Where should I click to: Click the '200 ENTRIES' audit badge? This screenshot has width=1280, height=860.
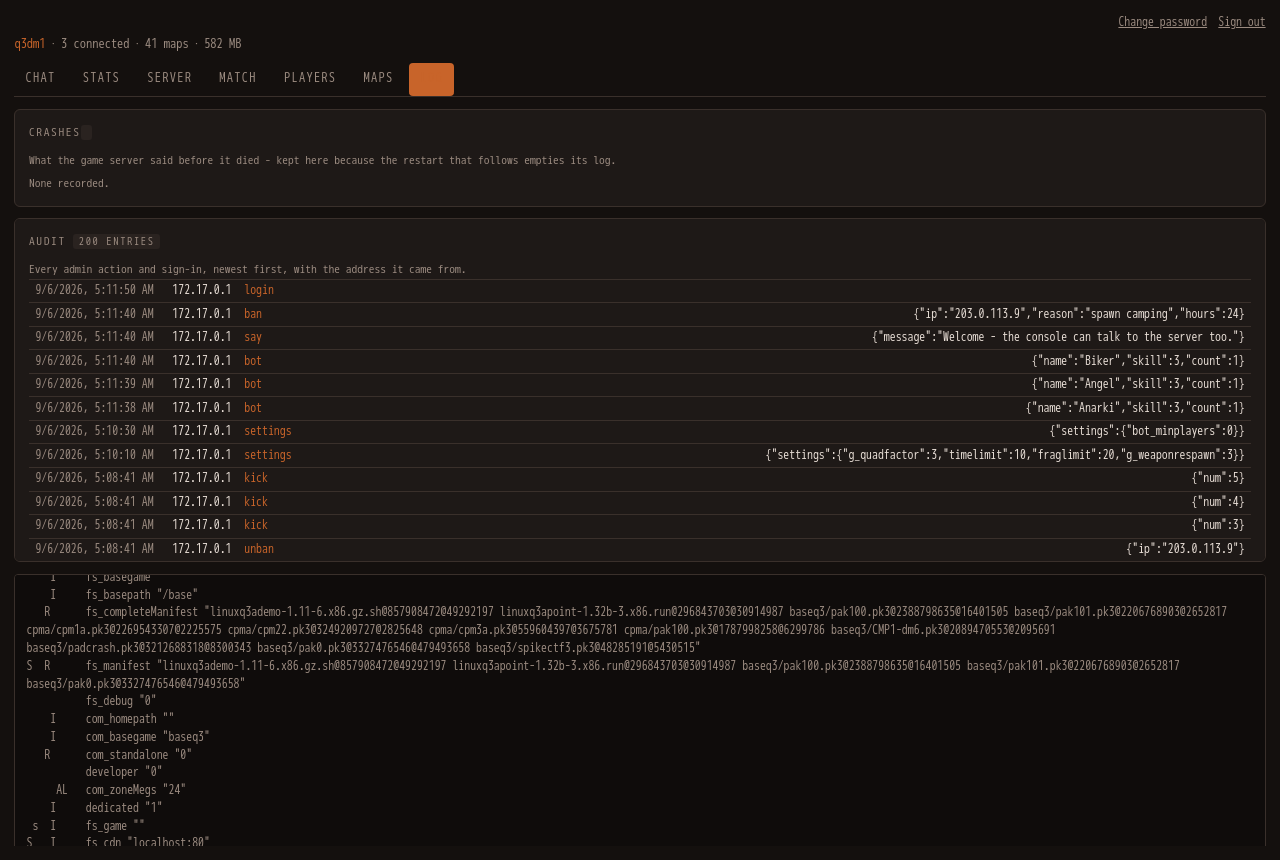[x=116, y=241]
